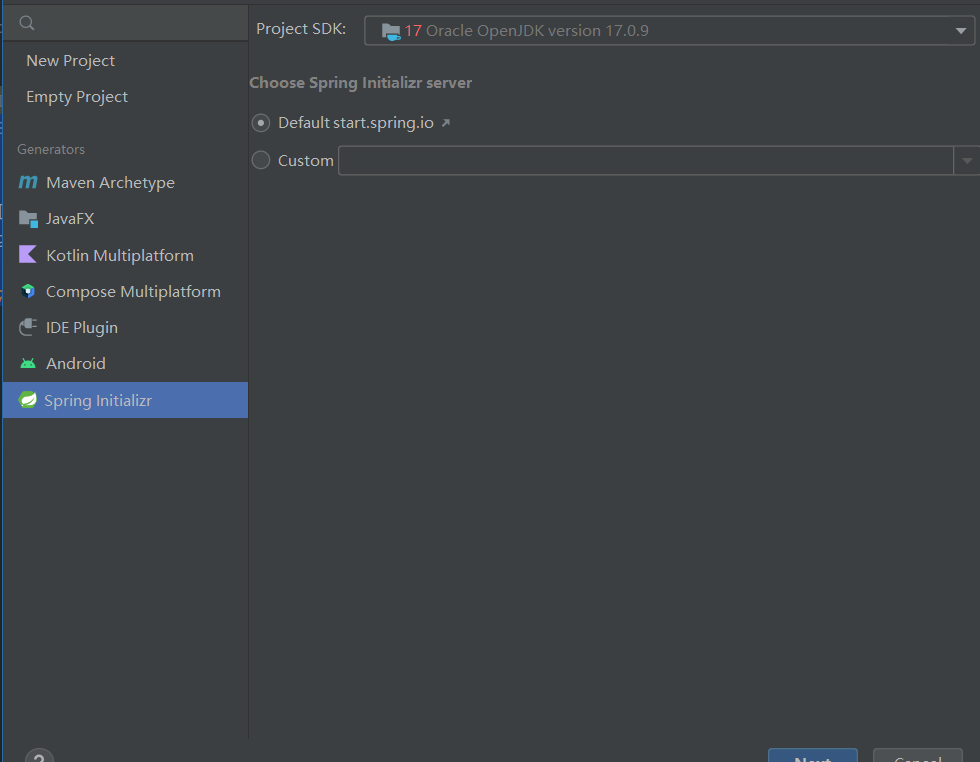Choose JavaFX generator

125,219
